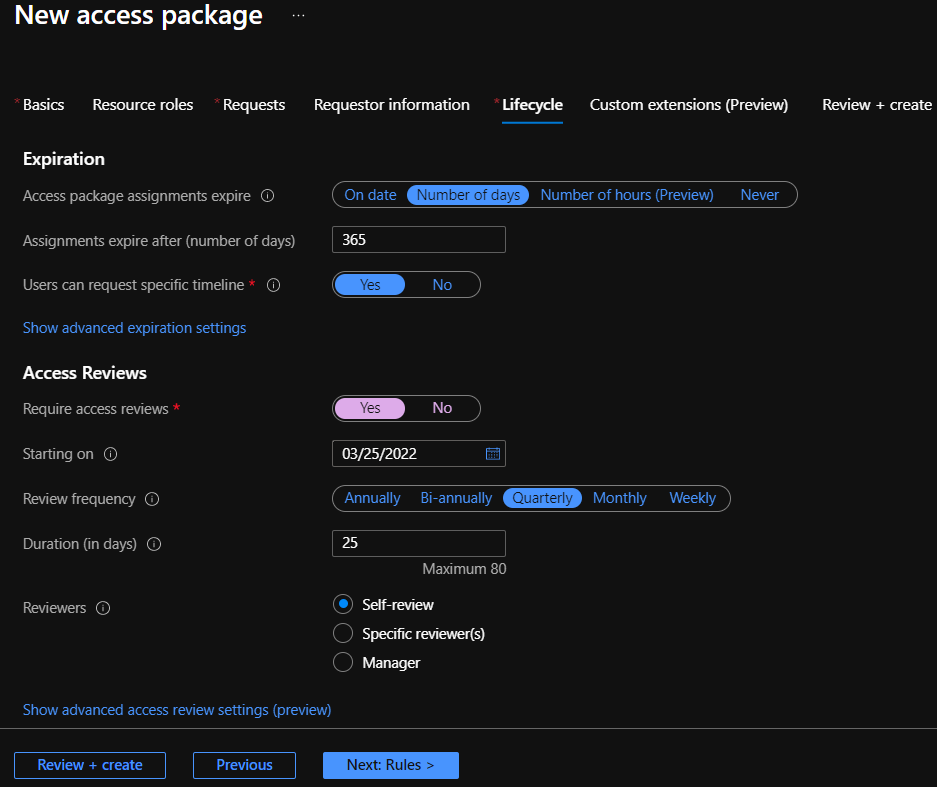Open the calendar picker for start date
The height and width of the screenshot is (787, 937).
tap(493, 454)
